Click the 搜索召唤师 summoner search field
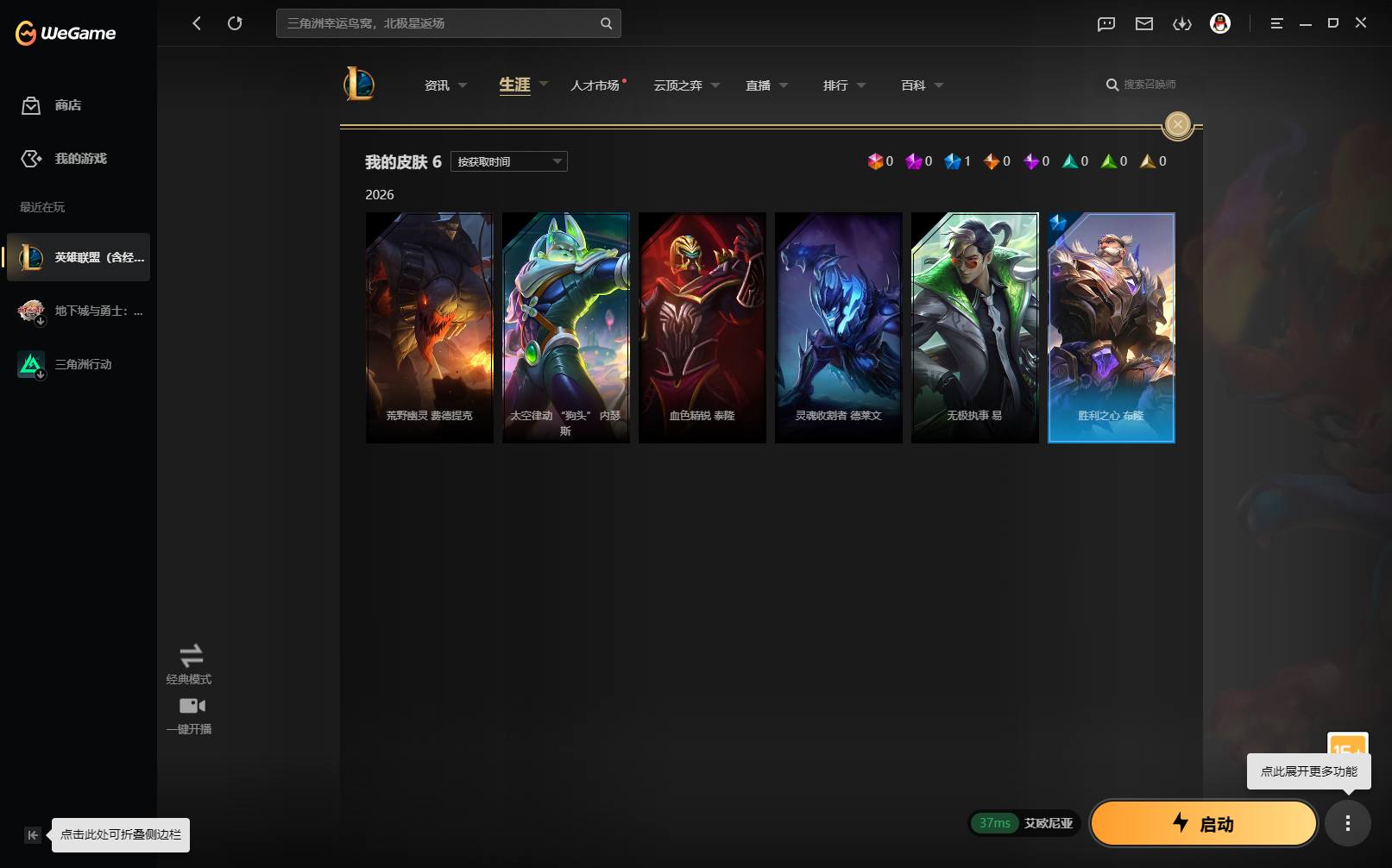1392x868 pixels. point(1150,85)
